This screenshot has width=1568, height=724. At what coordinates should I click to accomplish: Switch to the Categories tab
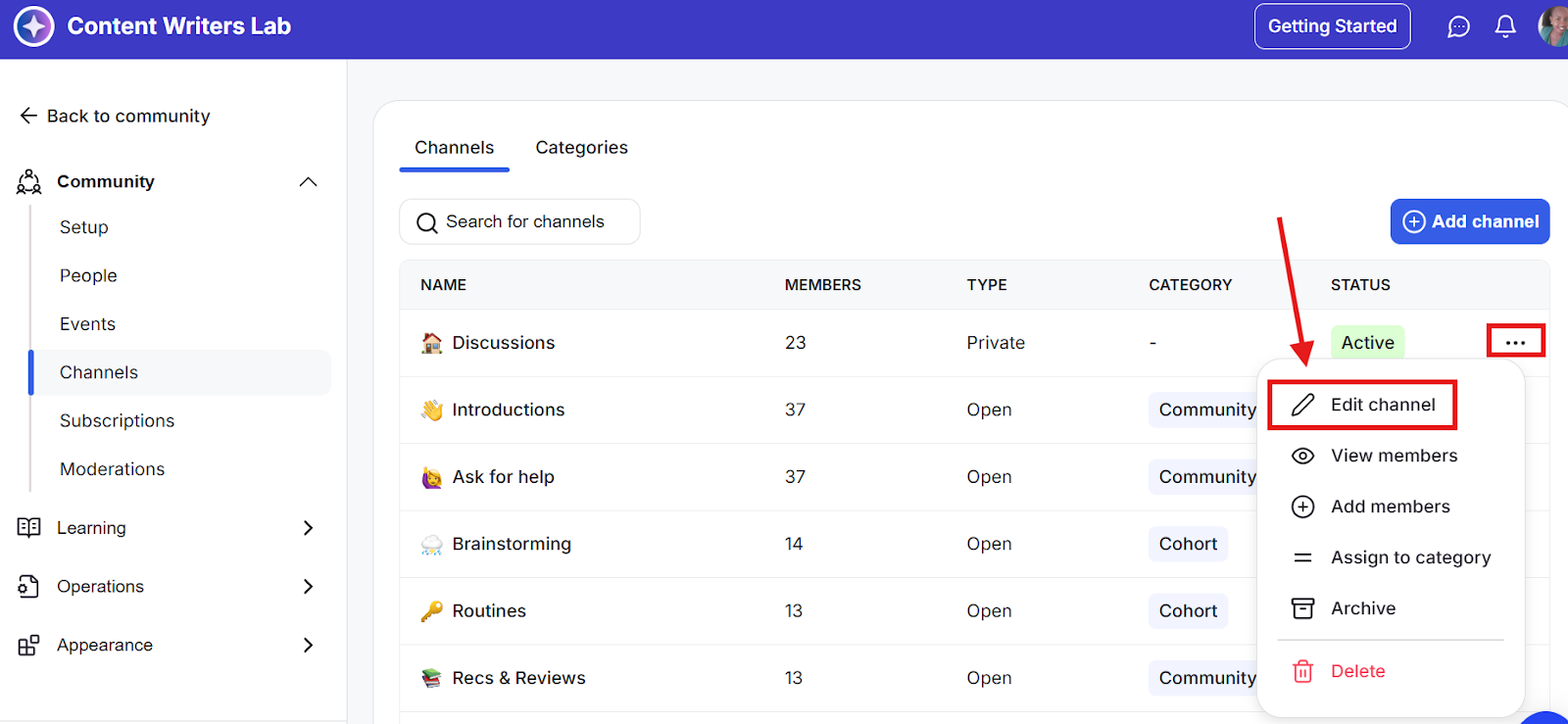tap(581, 148)
